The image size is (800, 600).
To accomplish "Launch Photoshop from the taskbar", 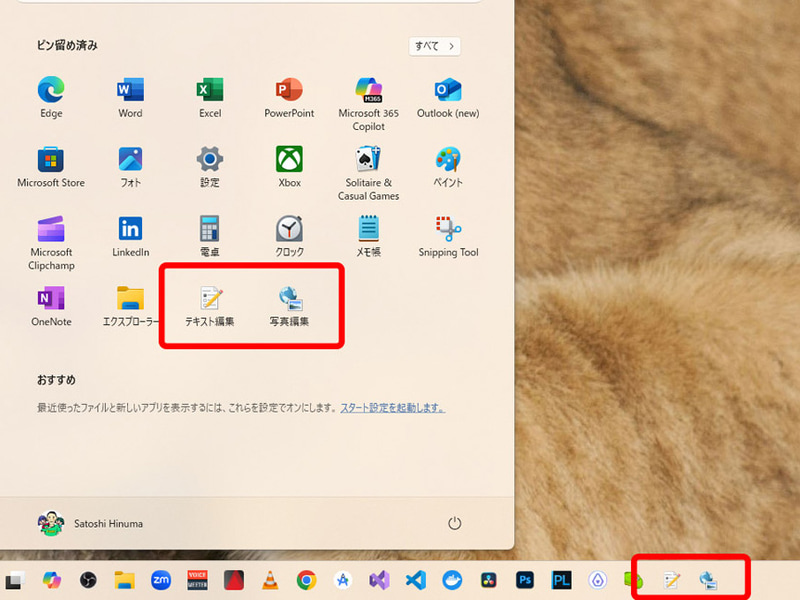I will pos(523,578).
